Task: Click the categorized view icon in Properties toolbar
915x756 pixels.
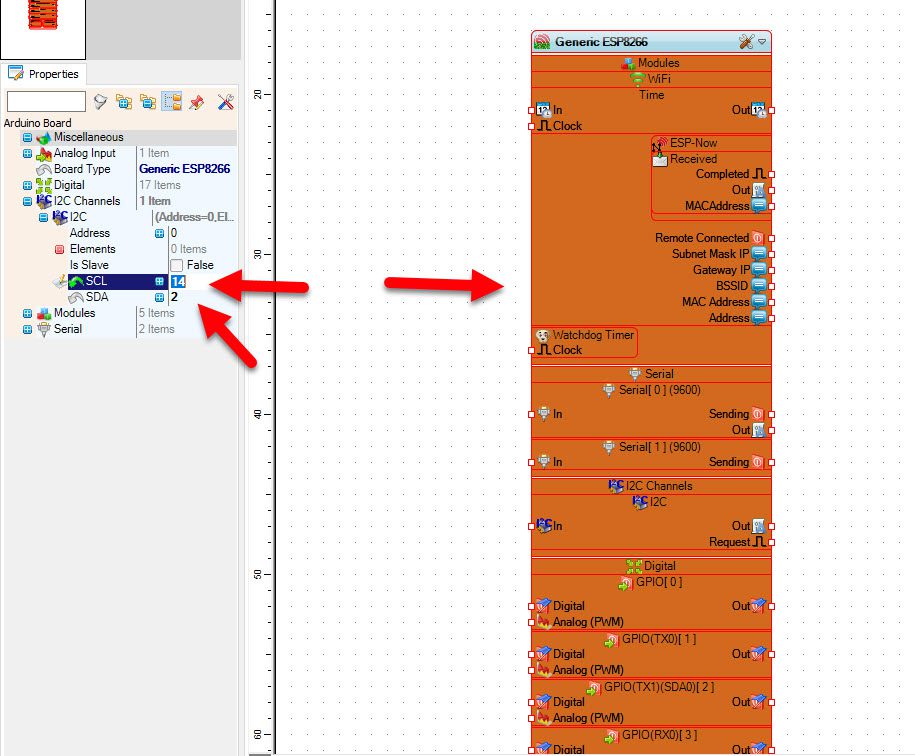Action: 172,102
